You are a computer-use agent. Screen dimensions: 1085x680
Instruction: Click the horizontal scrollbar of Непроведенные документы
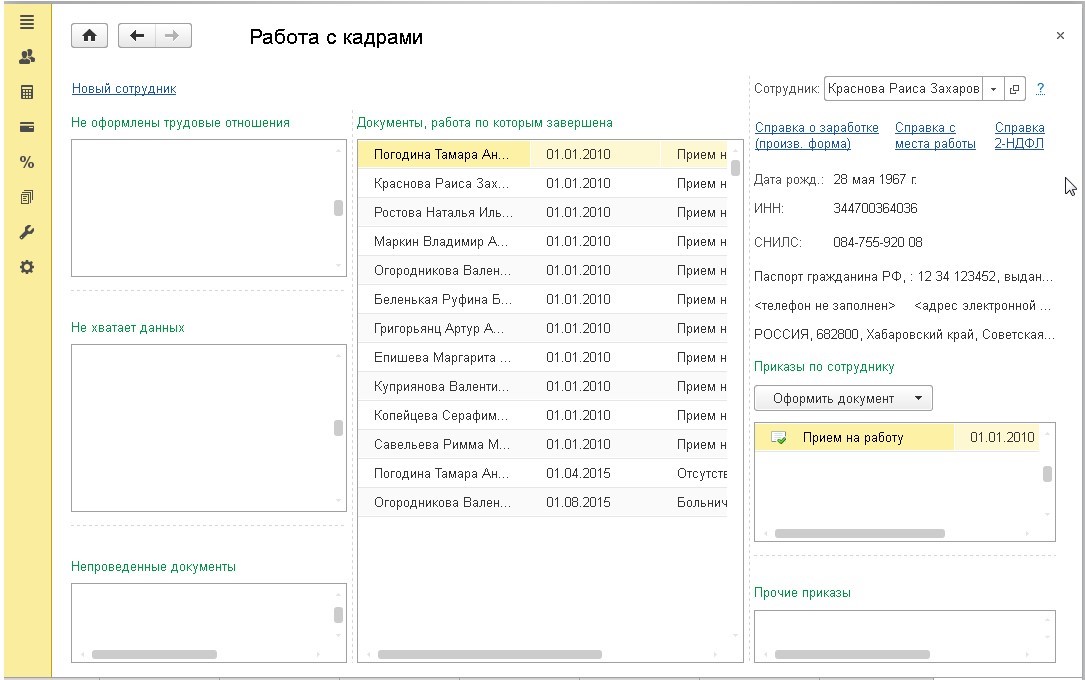[x=154, y=654]
